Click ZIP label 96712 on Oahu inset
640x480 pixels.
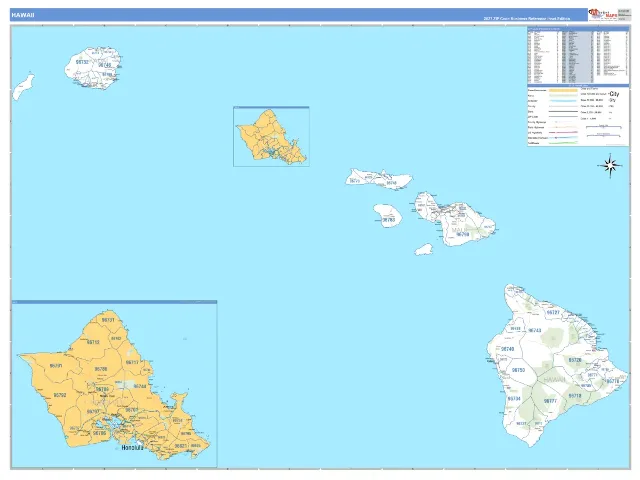[93, 342]
